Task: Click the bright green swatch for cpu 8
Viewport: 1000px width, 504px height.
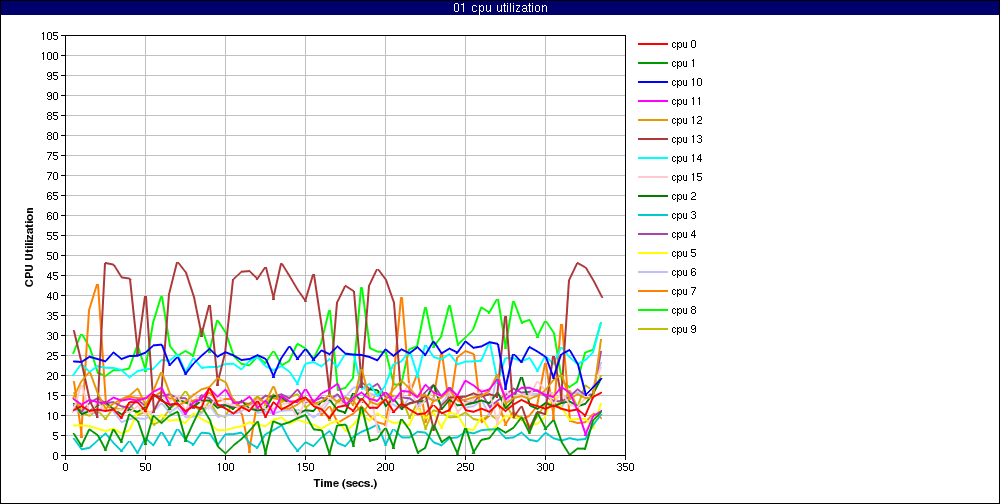Action: pos(653,310)
